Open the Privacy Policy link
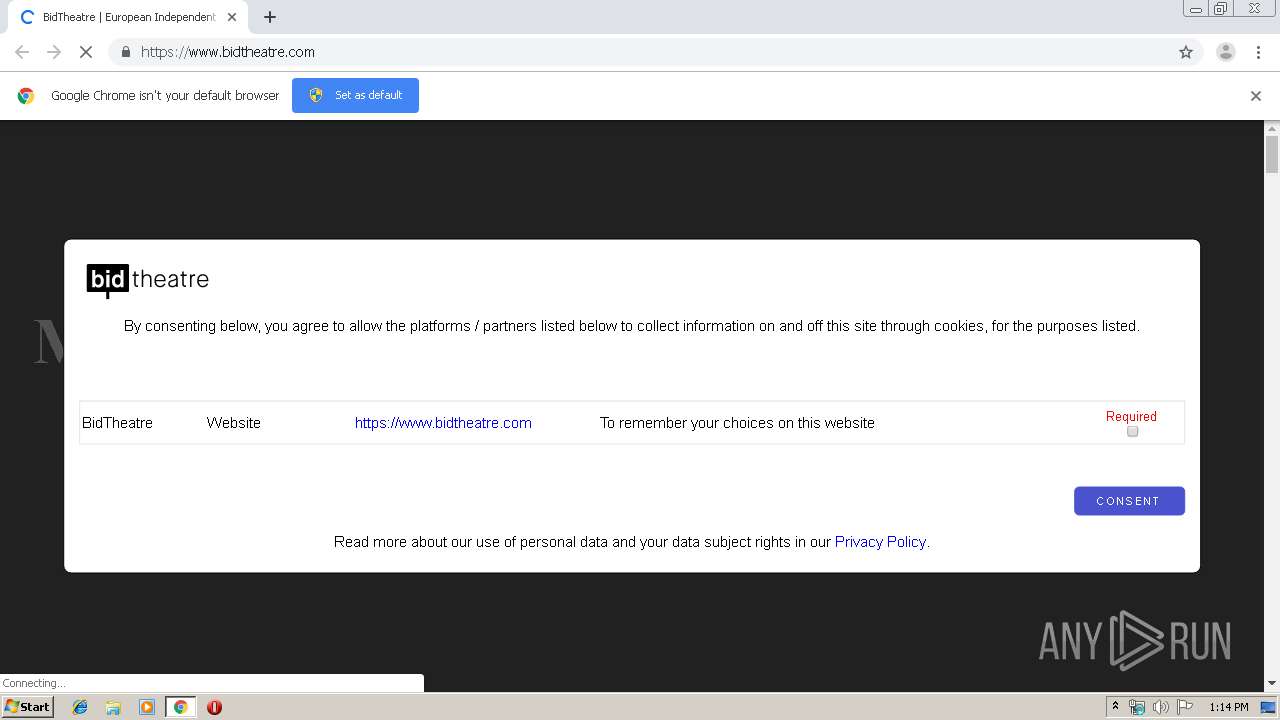This screenshot has height=720, width=1280. (880, 542)
